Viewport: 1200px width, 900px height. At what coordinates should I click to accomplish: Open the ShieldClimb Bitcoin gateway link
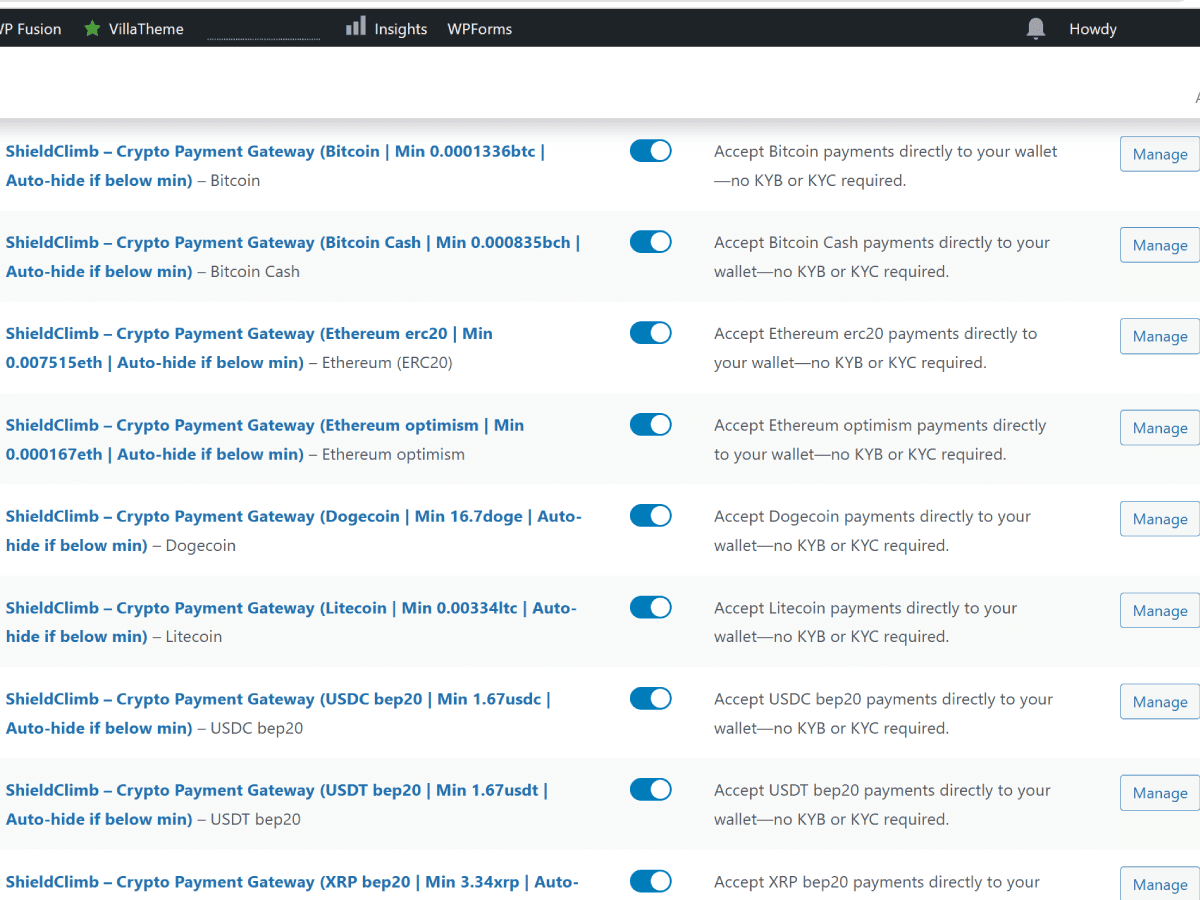pos(276,166)
